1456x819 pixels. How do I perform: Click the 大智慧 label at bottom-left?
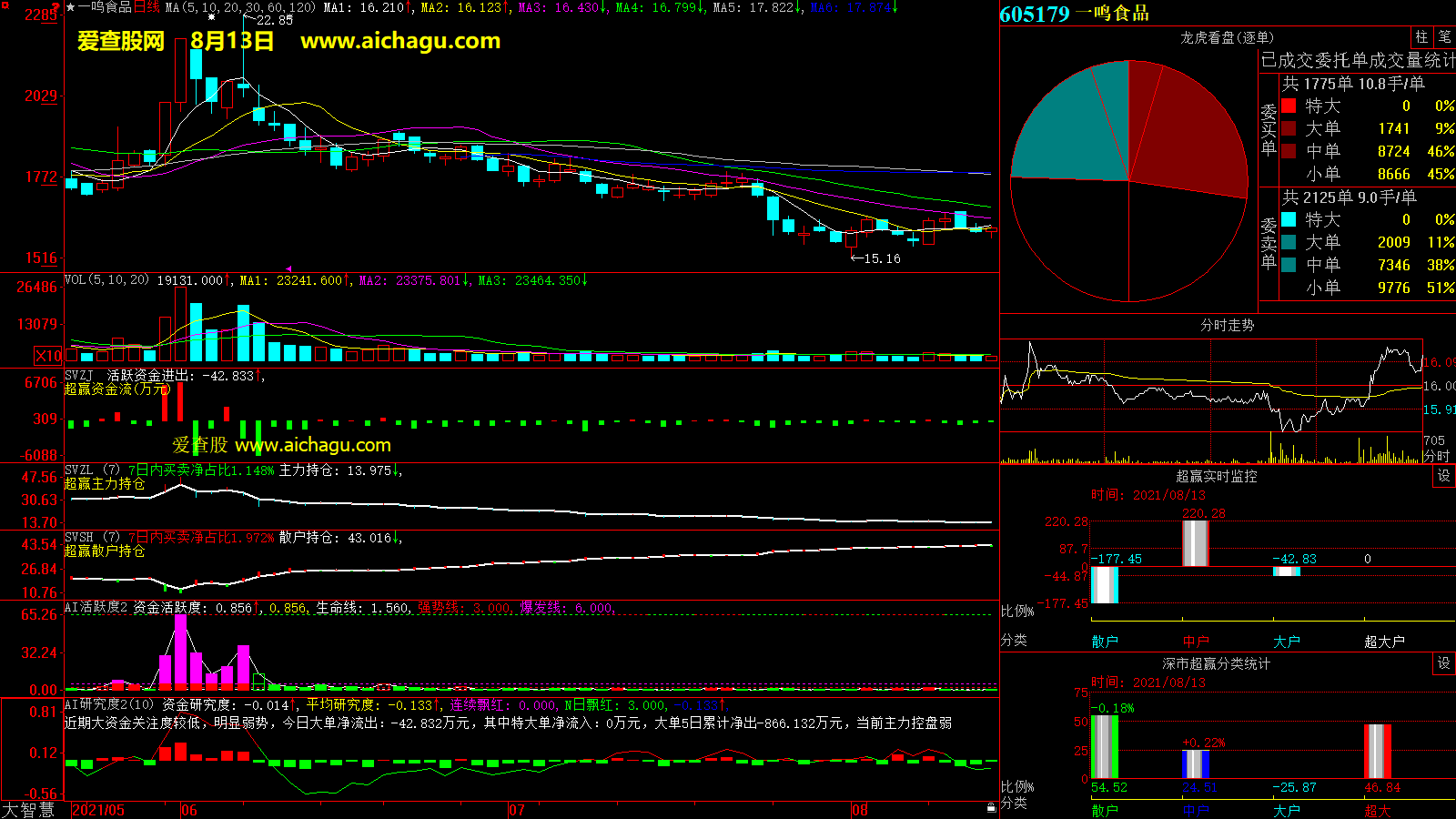[28, 809]
